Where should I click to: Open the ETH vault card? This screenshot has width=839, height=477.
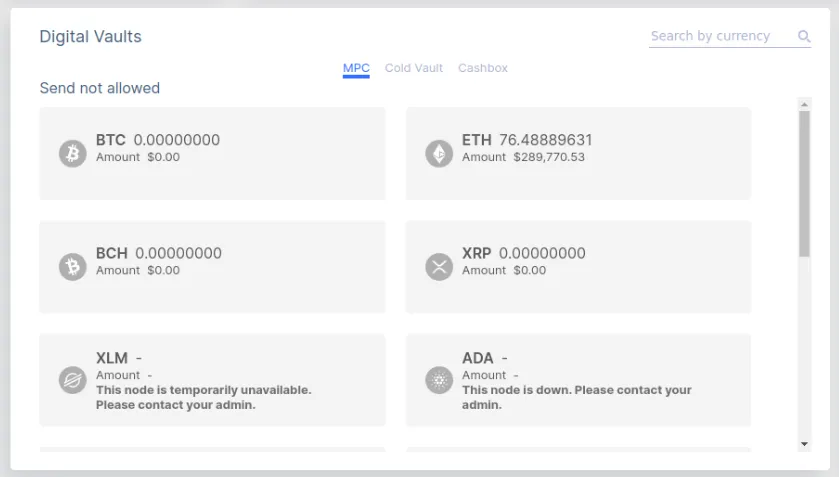[x=578, y=154]
